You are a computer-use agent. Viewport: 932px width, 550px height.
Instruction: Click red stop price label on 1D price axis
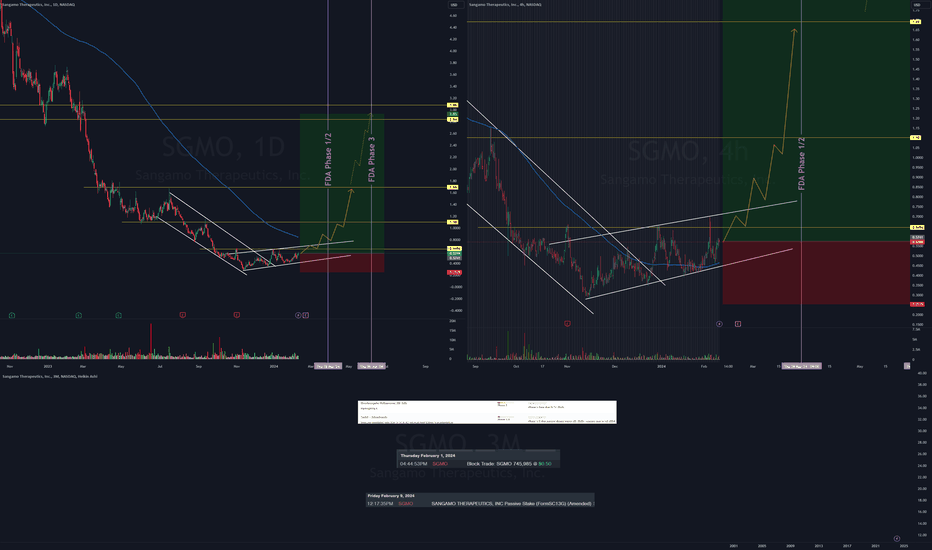pyautogui.click(x=454, y=273)
